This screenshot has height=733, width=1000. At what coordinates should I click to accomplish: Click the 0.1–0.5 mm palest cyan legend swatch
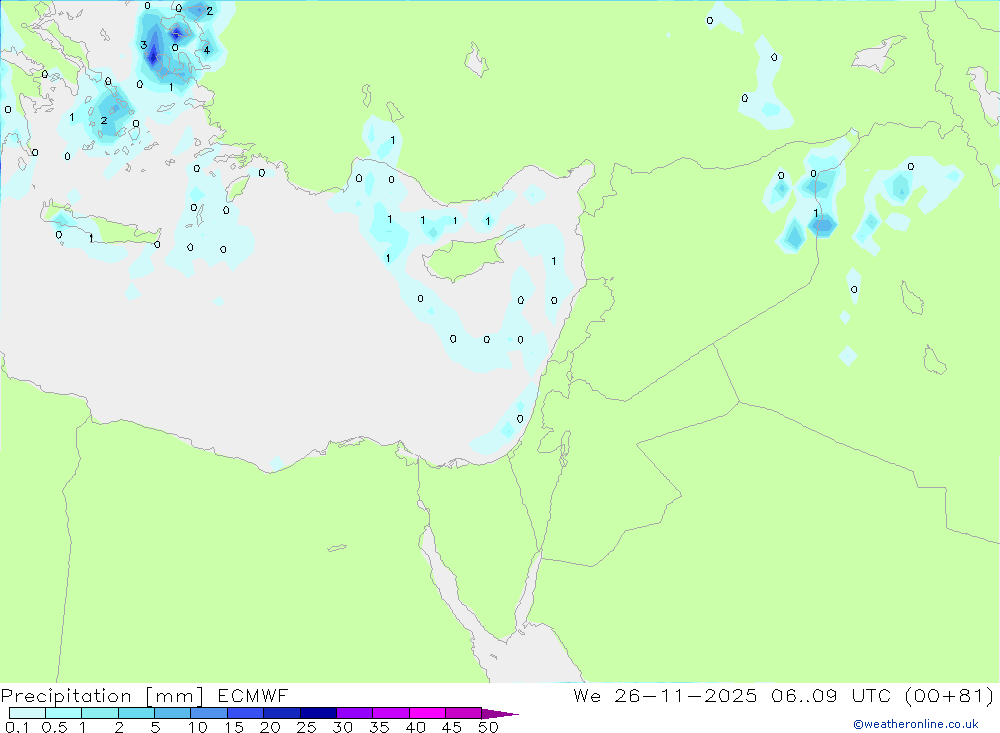click(x=27, y=713)
